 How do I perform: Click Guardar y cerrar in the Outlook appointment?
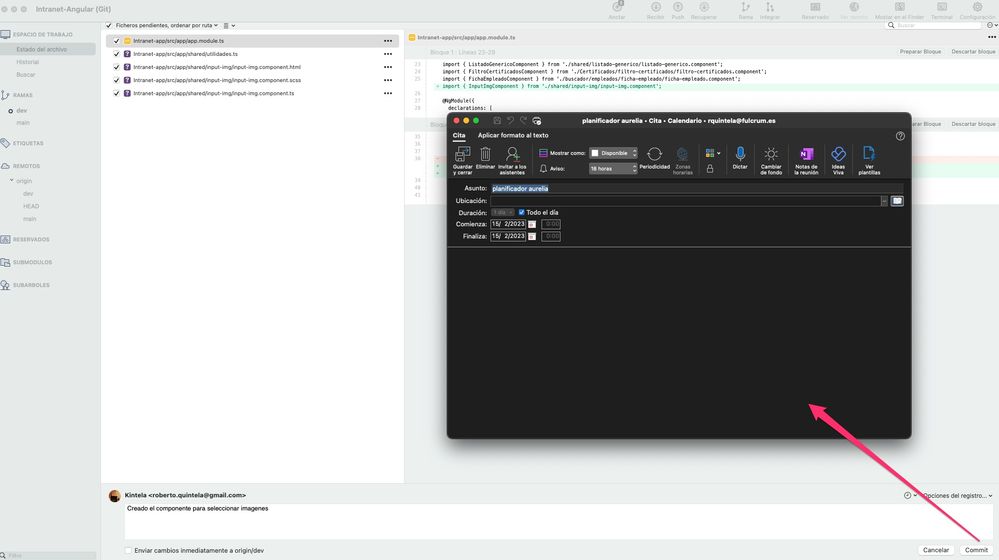(x=463, y=160)
